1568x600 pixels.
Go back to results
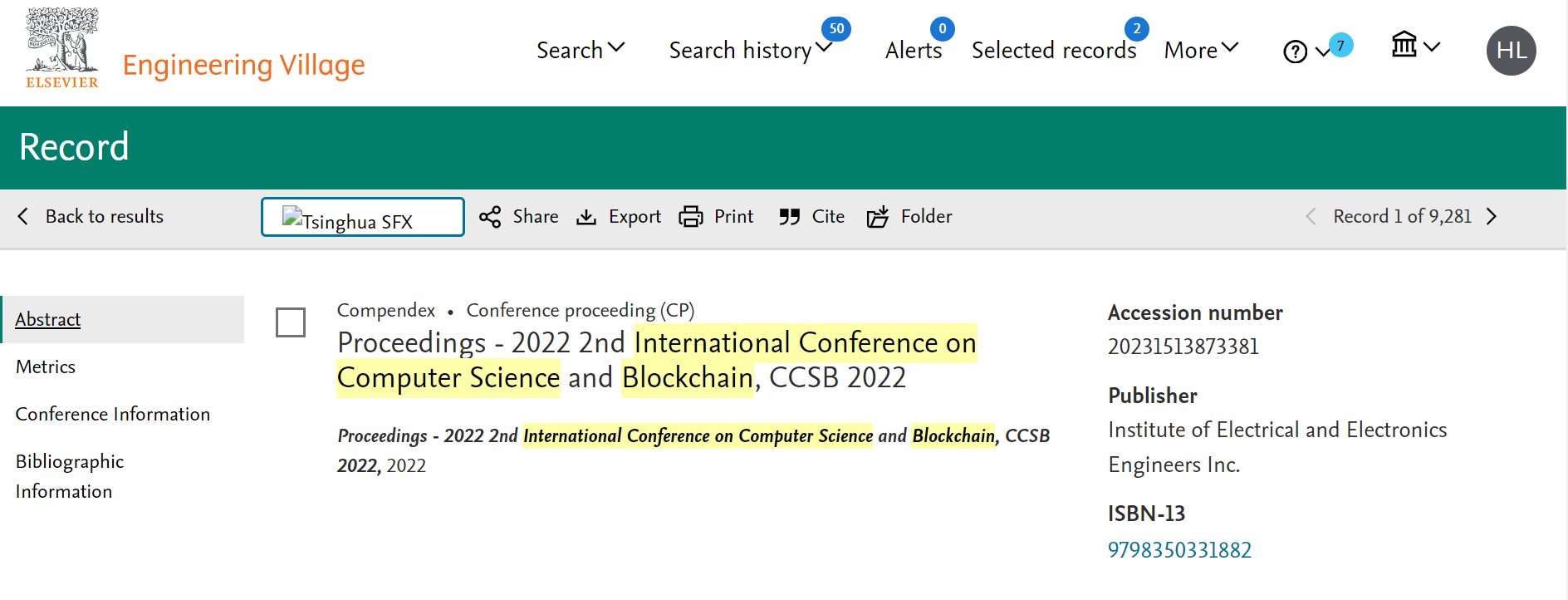pos(91,216)
